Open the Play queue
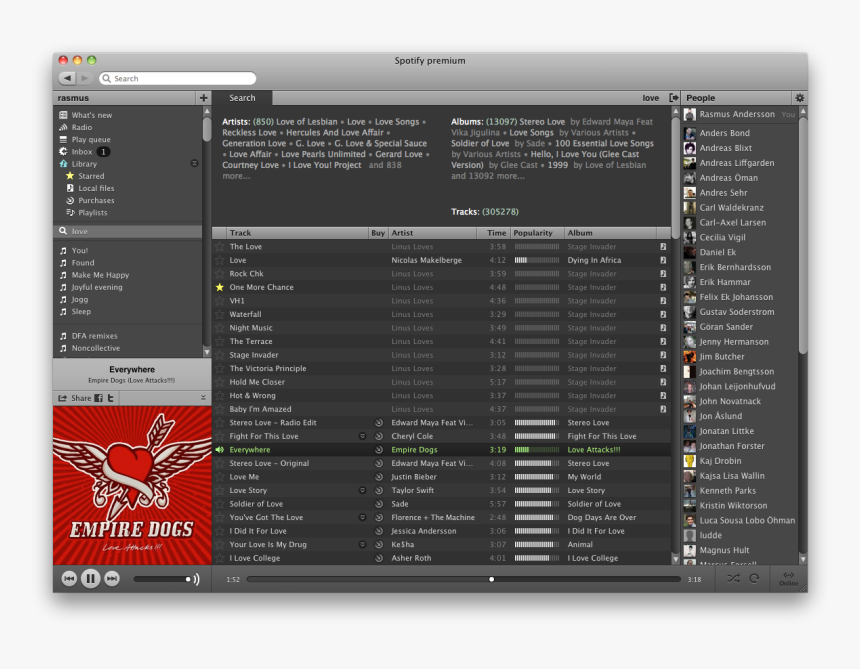This screenshot has height=669, width=860. (x=89, y=139)
